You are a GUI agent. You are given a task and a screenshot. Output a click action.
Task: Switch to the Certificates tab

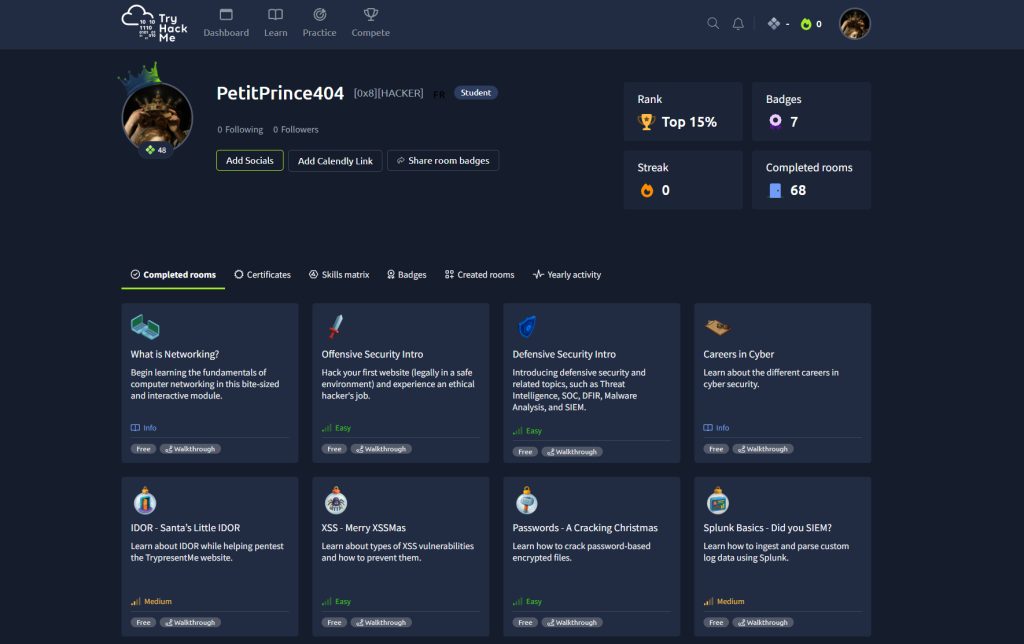pyautogui.click(x=263, y=275)
